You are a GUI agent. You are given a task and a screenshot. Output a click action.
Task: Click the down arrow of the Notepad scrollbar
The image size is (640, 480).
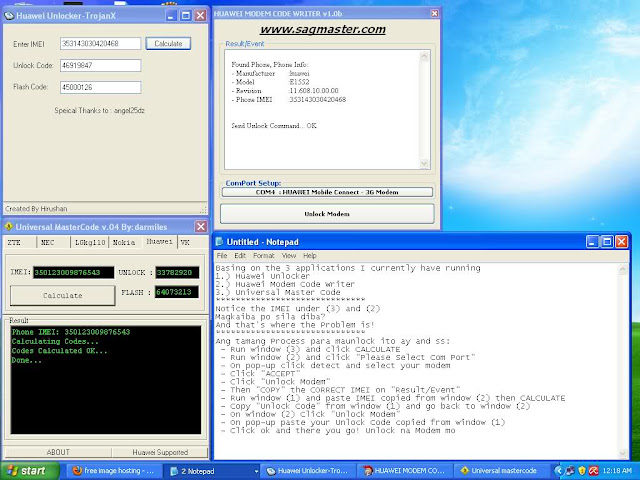623,453
